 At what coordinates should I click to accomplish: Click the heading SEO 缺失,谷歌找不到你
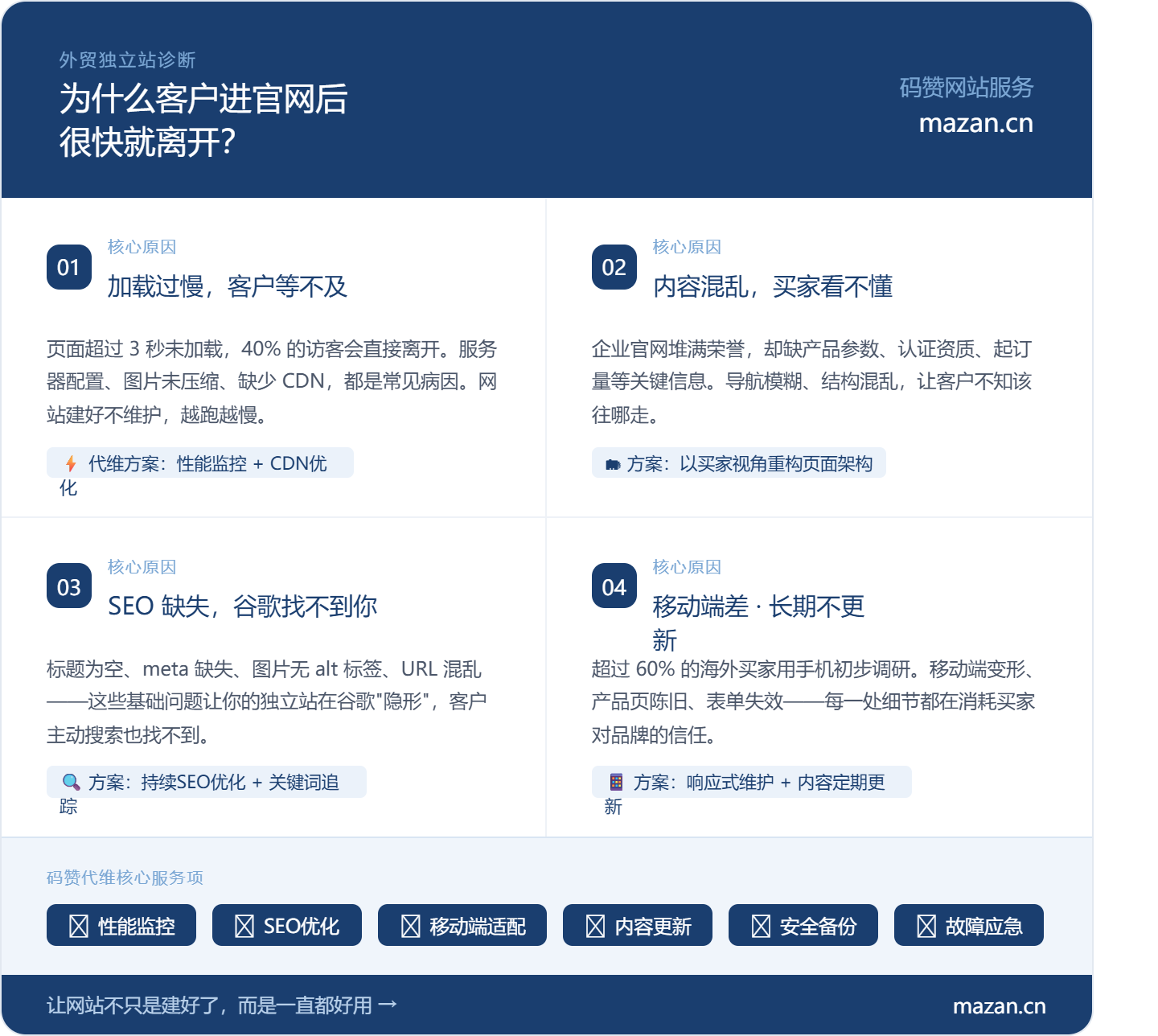coord(243,606)
